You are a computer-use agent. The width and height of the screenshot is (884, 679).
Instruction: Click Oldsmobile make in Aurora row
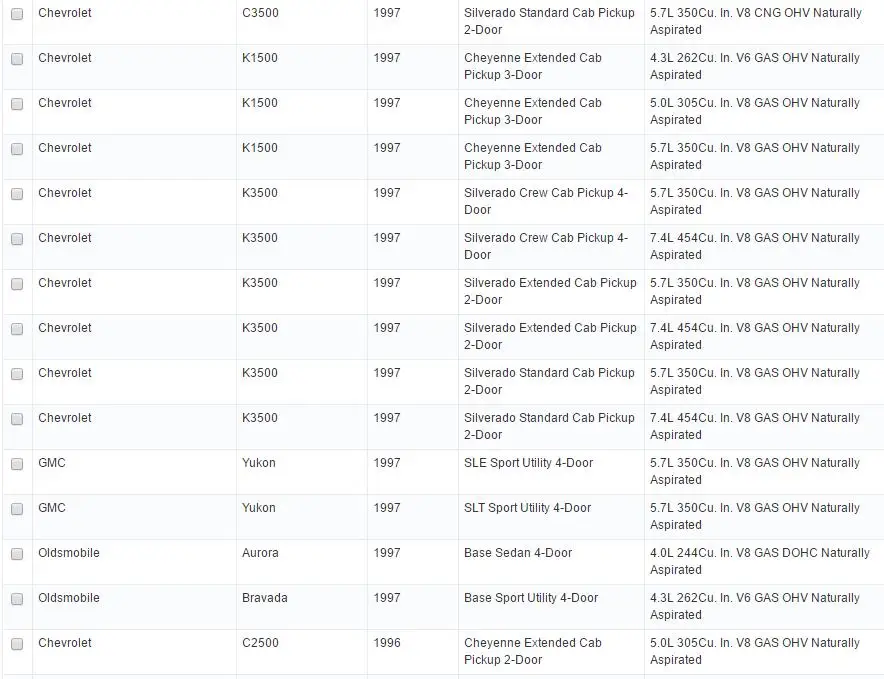point(69,553)
